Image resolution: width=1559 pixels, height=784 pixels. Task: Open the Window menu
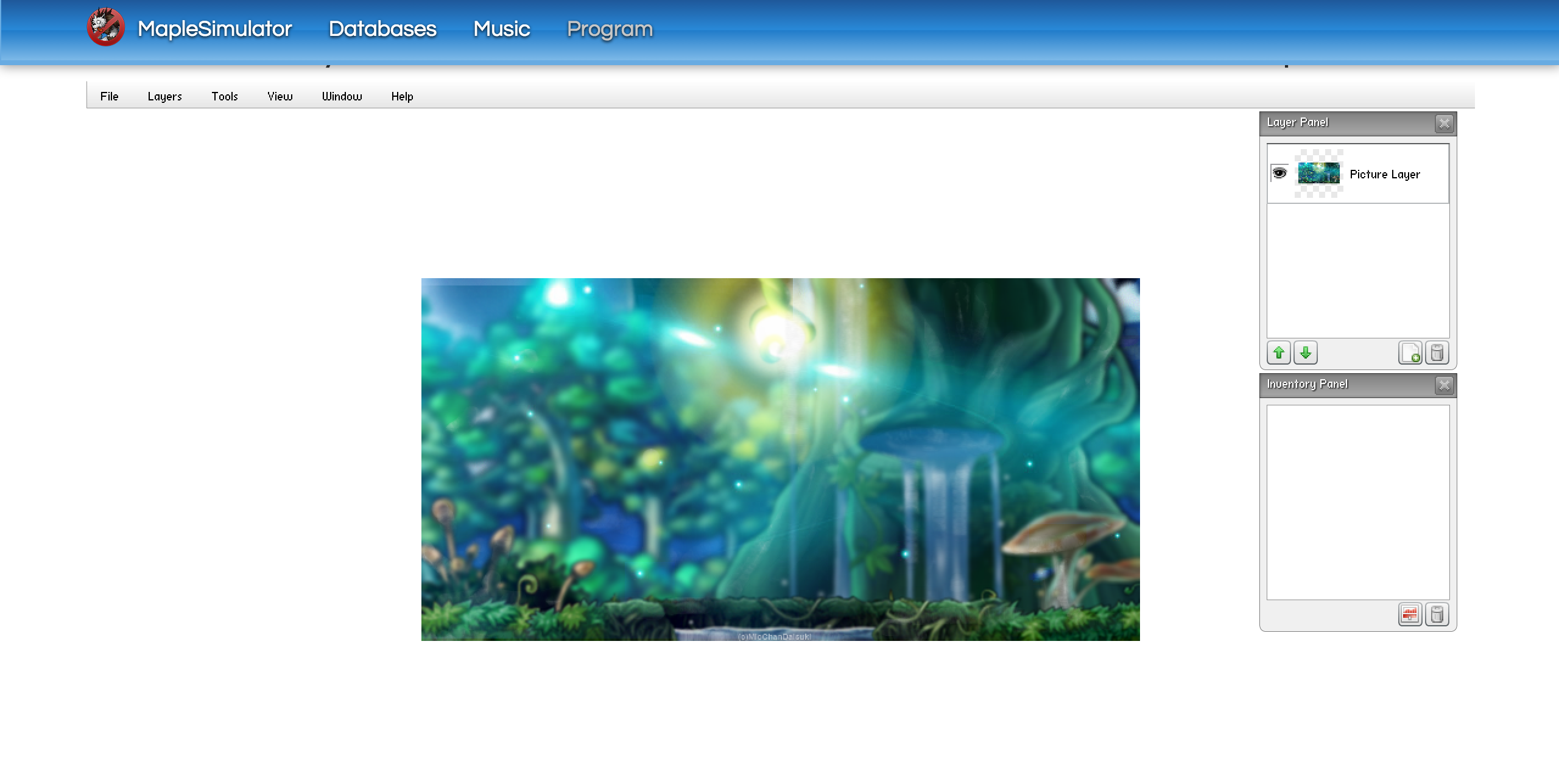pos(342,96)
